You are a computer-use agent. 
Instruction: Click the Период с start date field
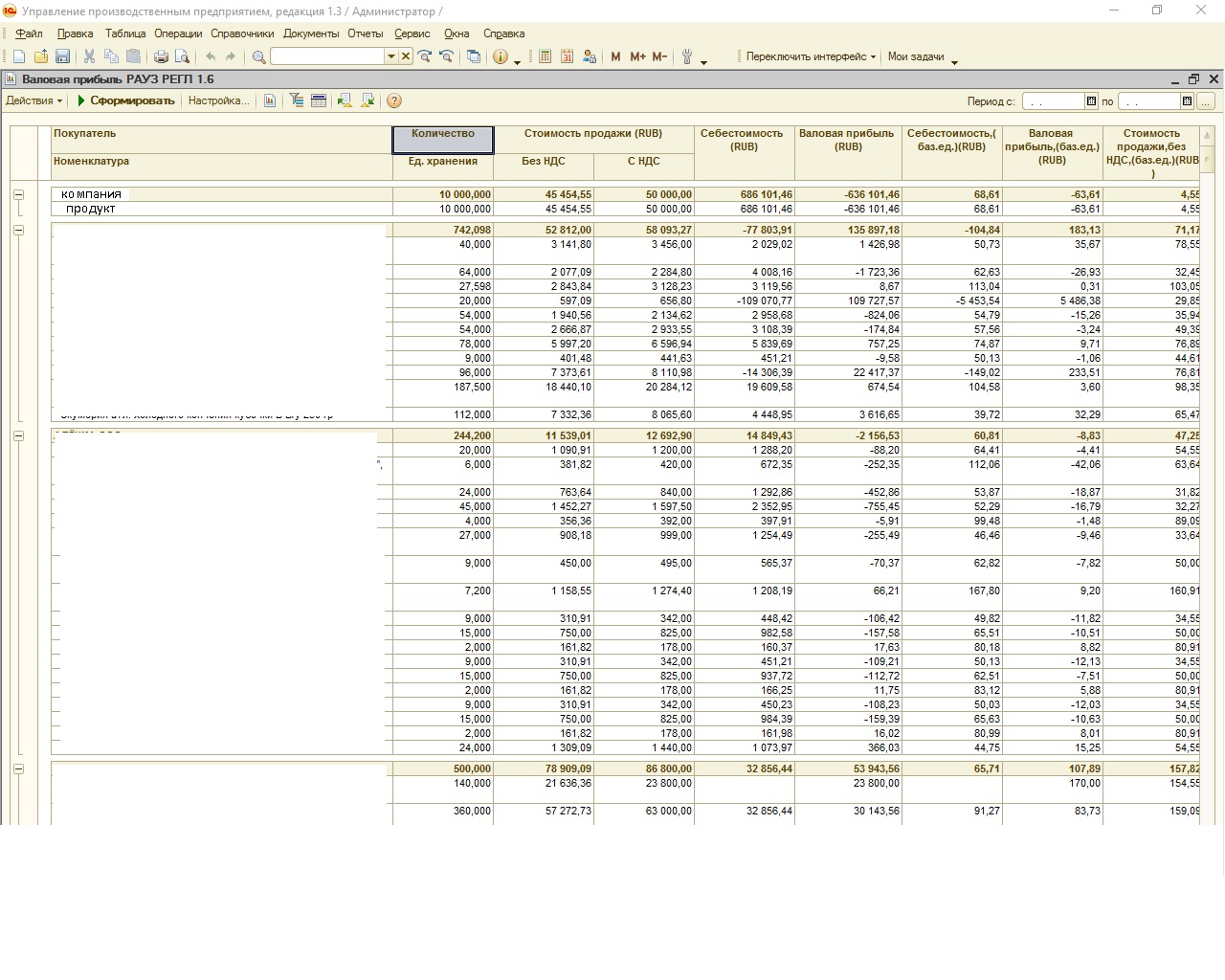[x=1053, y=101]
